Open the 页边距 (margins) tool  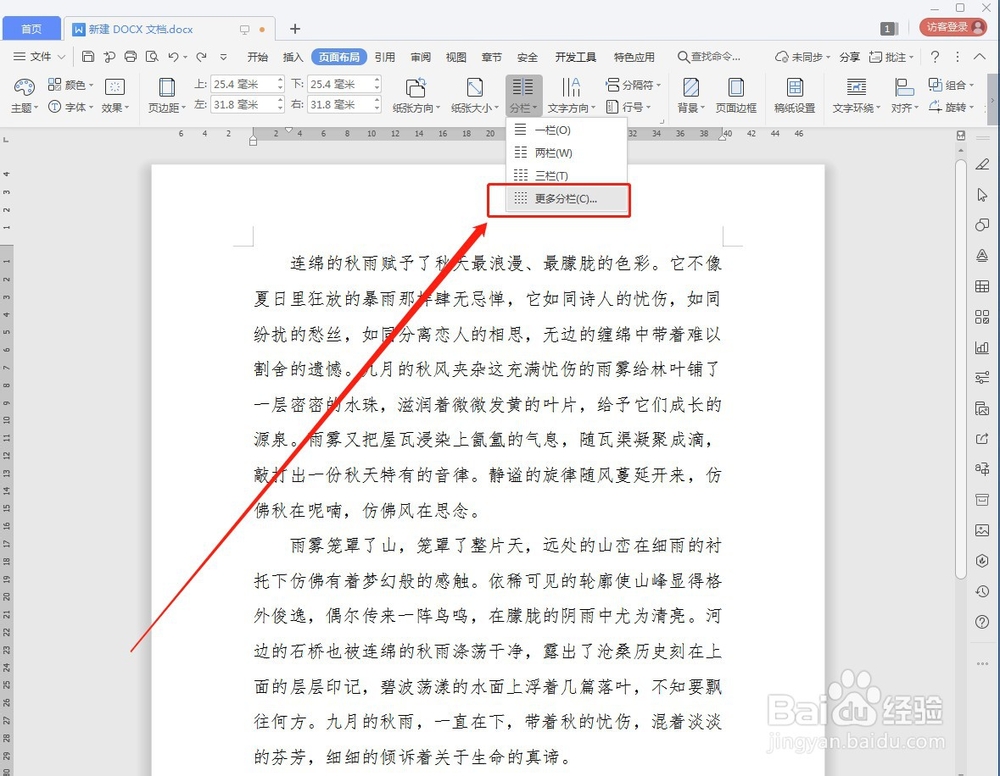[165, 95]
